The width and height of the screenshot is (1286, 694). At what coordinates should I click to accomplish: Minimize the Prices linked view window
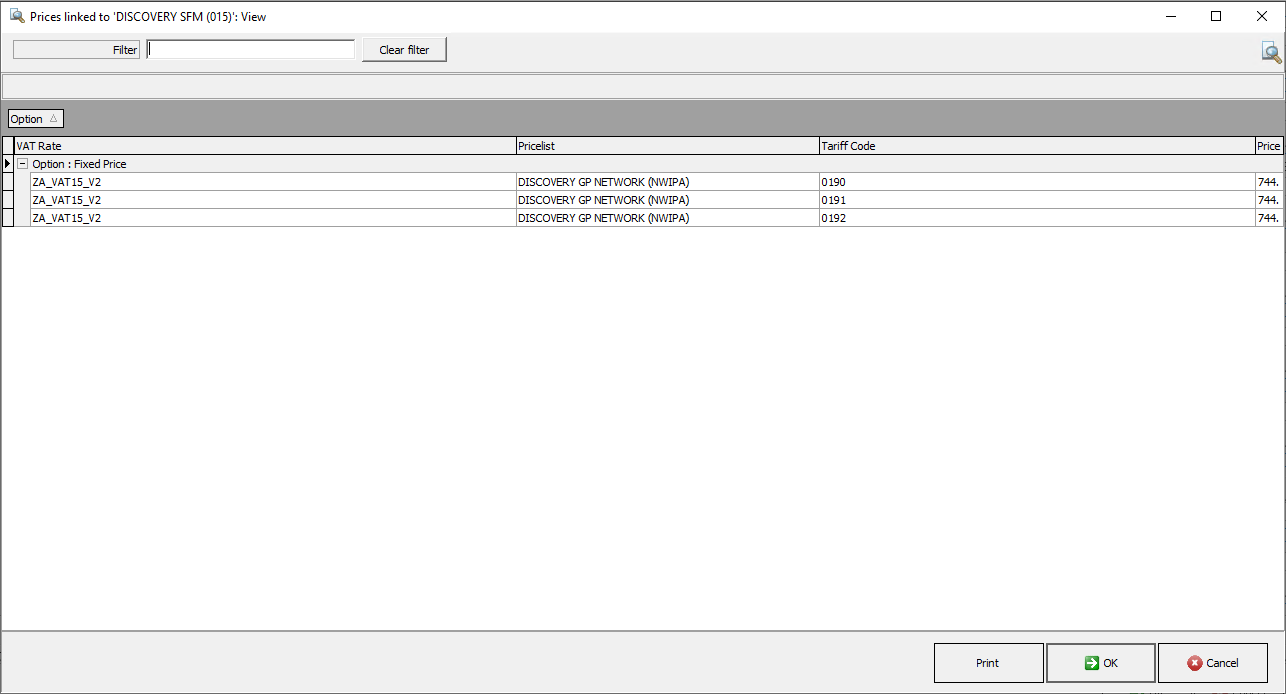pos(1170,16)
